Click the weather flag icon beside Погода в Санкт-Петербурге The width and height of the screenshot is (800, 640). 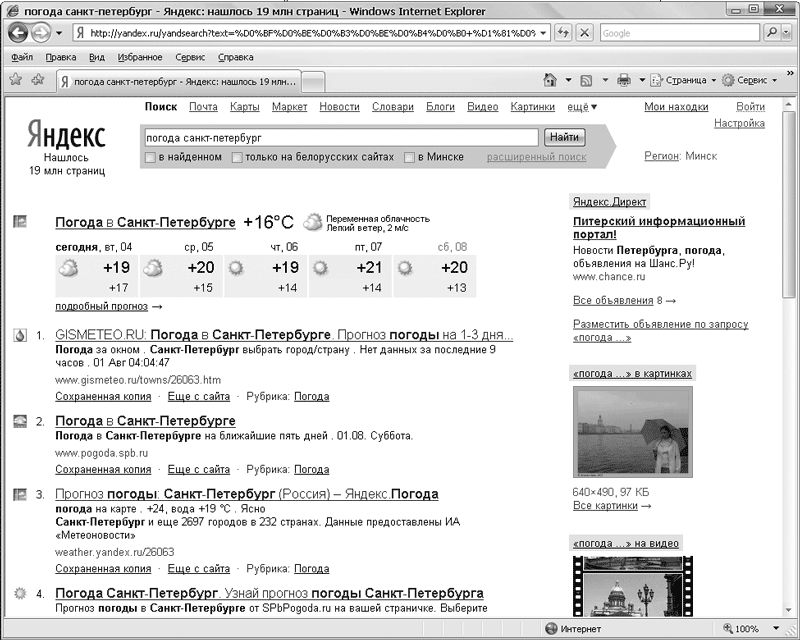[x=20, y=221]
